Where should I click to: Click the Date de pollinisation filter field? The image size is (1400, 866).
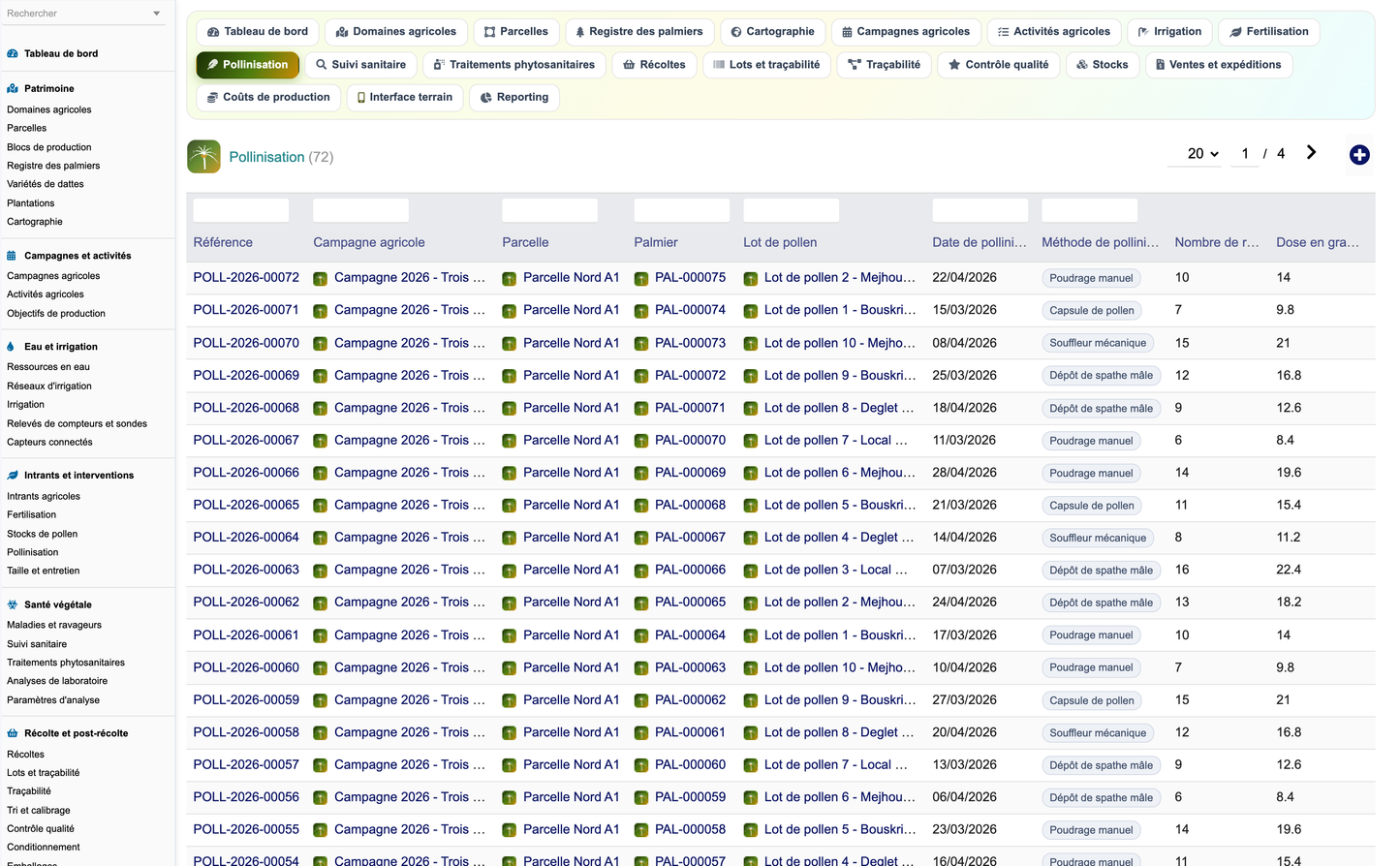click(x=980, y=210)
